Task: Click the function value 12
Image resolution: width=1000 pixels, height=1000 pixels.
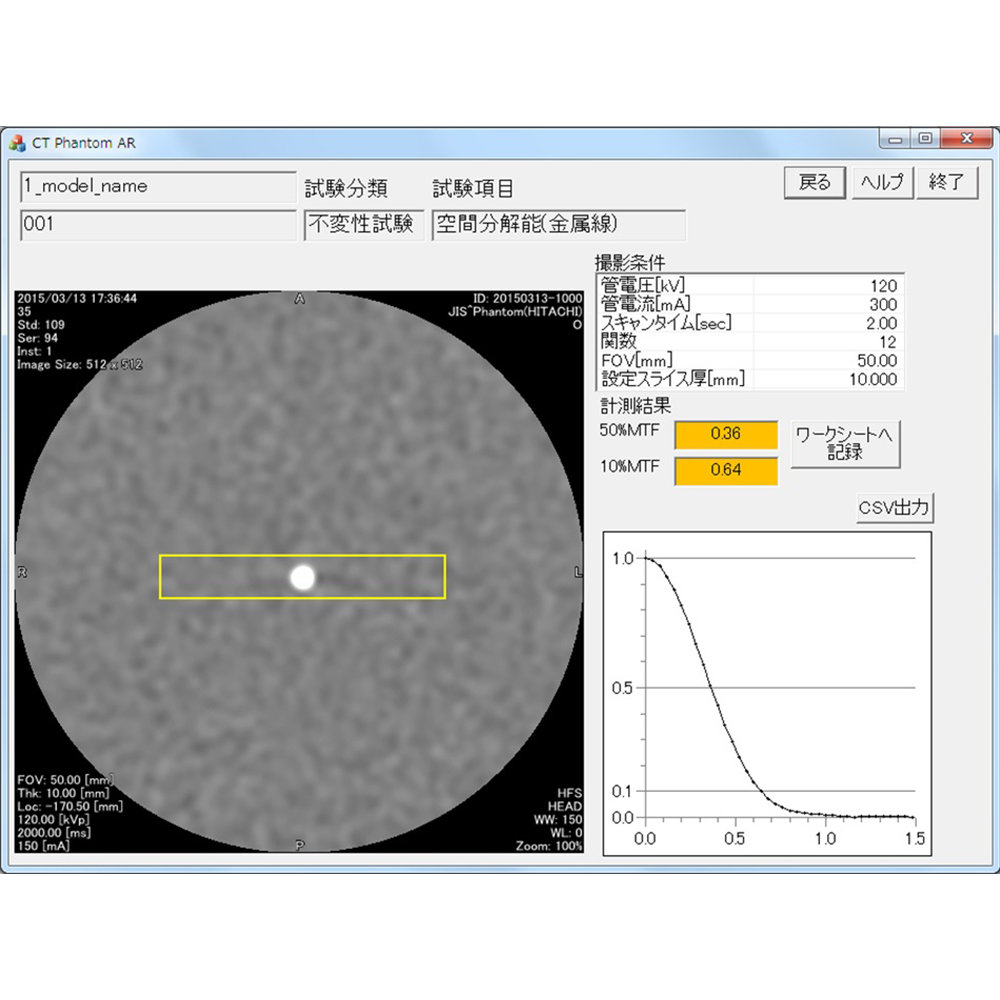Action: click(888, 342)
